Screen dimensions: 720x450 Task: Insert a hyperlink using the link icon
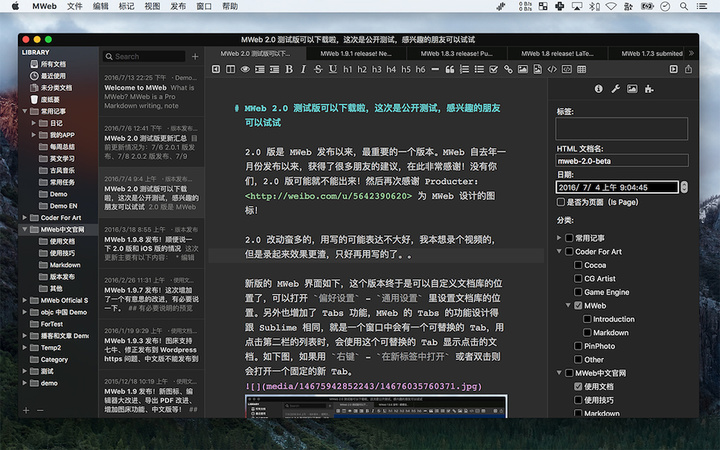[x=508, y=69]
